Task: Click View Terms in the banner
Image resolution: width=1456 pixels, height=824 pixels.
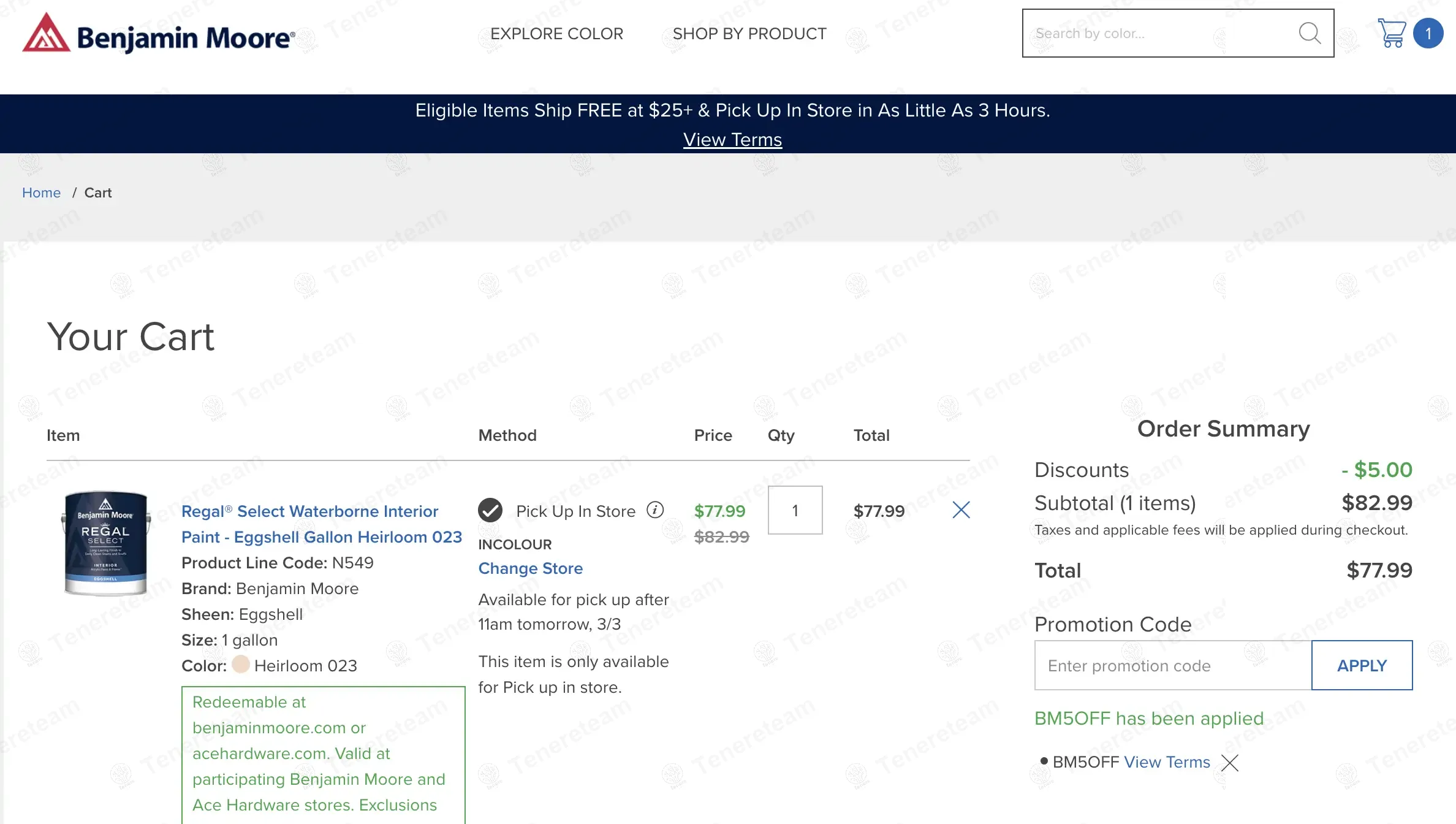Action: coord(732,140)
